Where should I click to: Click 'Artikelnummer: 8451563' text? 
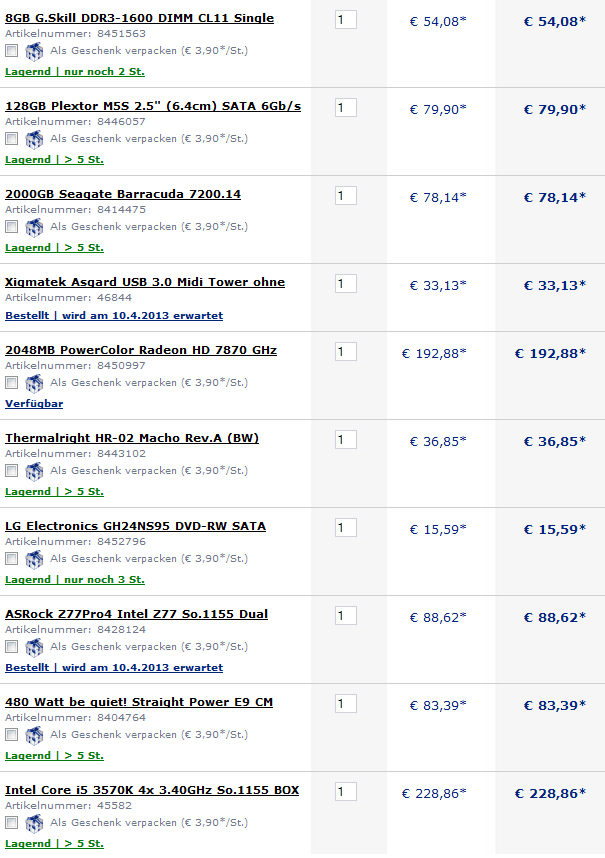click(x=75, y=34)
